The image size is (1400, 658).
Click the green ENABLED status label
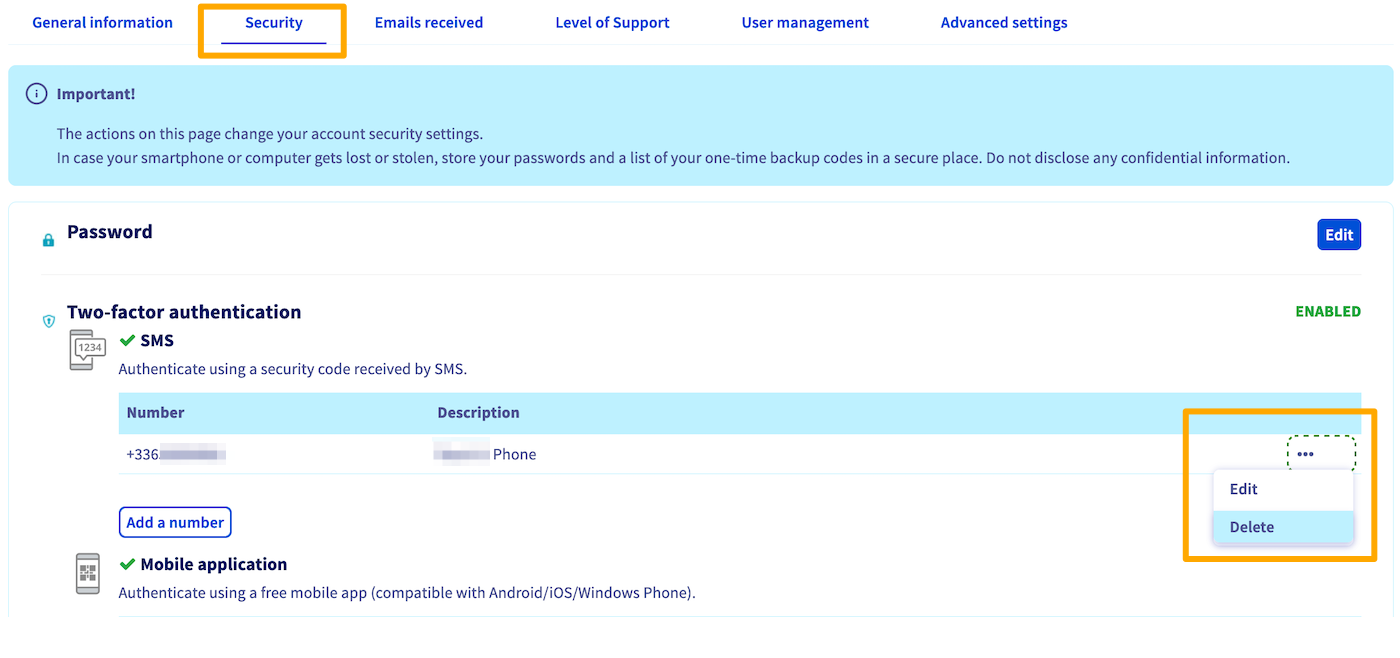[x=1327, y=311]
